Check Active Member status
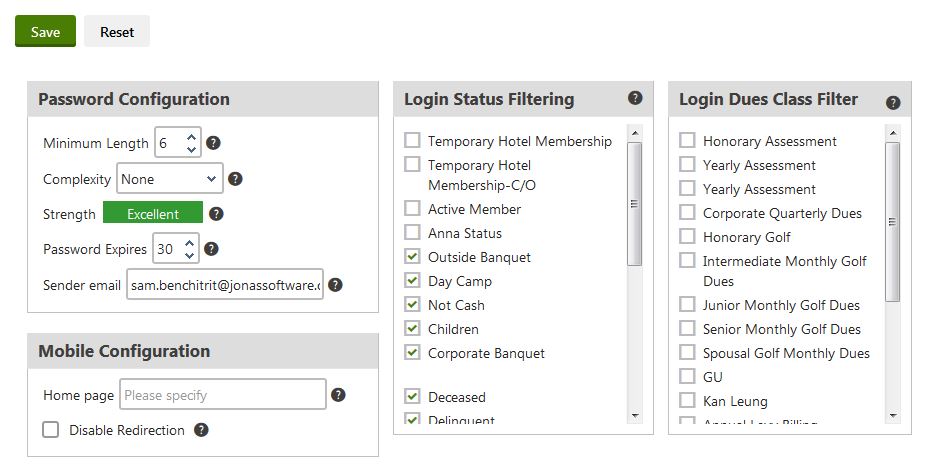Screen dimensions: 934x470 pos(412,209)
